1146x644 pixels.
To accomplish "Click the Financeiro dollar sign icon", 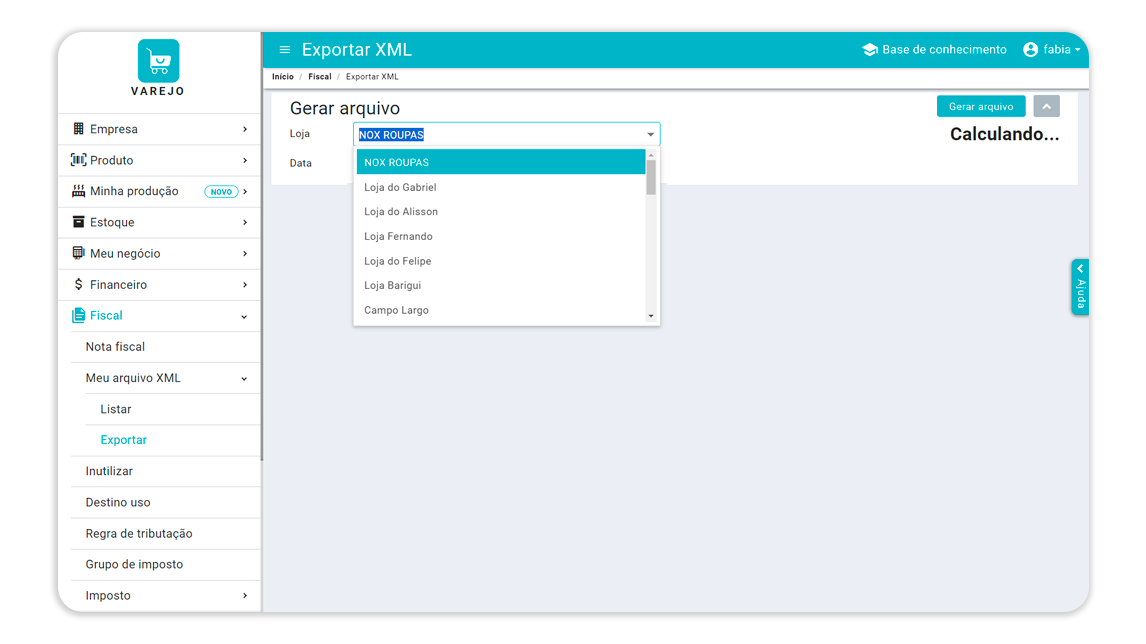I will point(78,284).
